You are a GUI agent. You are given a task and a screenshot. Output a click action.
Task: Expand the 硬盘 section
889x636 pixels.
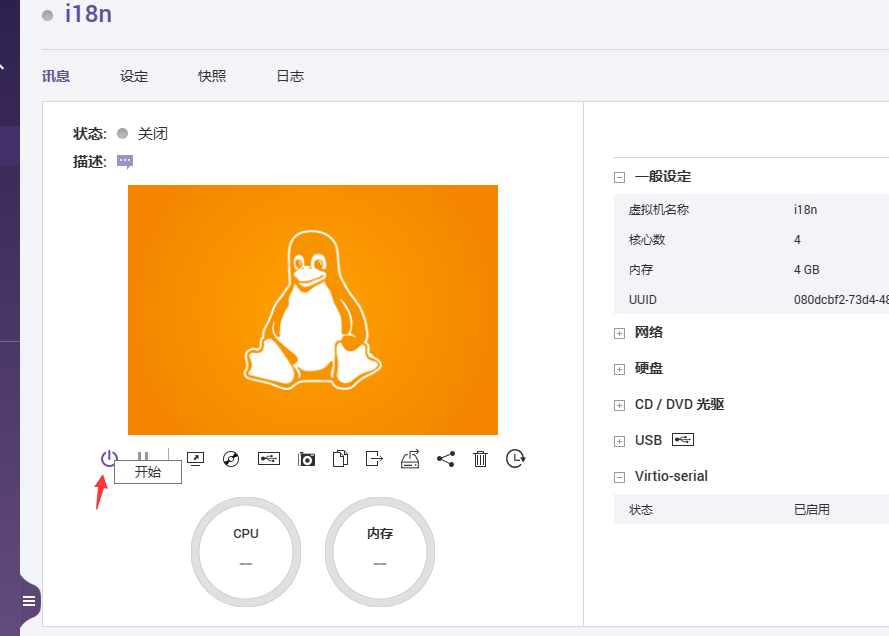click(x=619, y=370)
